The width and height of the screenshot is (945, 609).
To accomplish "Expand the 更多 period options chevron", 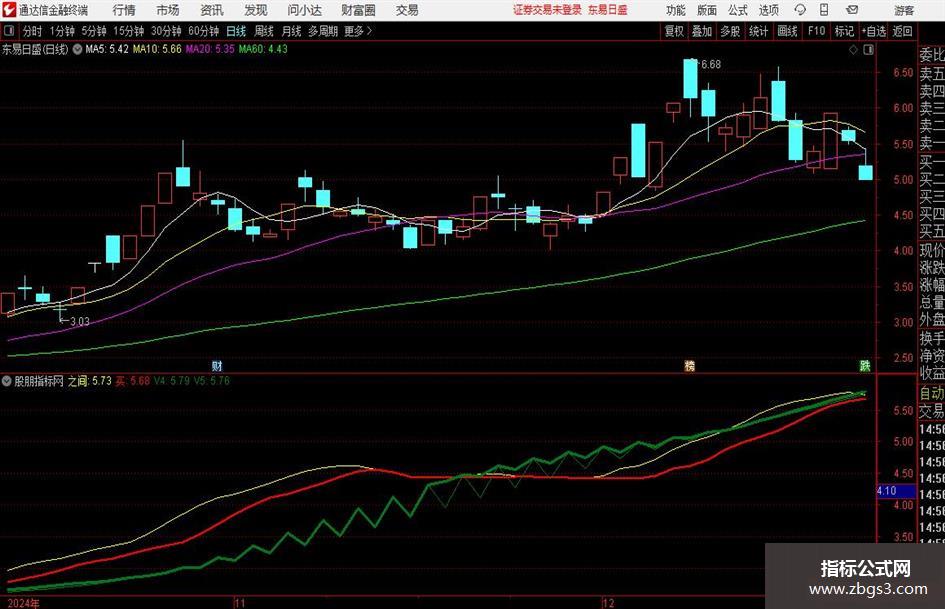I will click(x=369, y=31).
